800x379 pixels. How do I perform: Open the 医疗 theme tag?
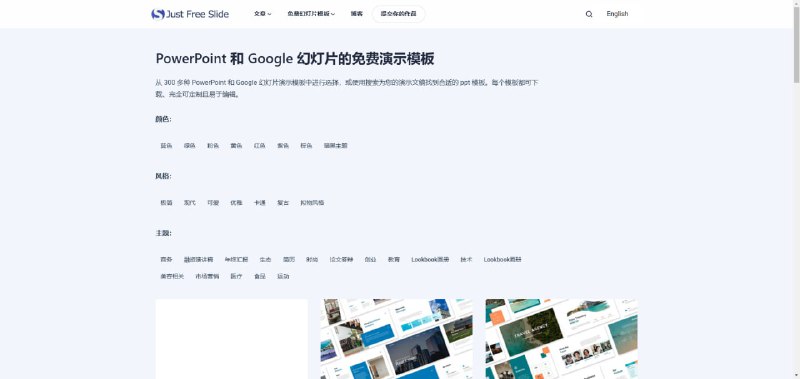236,276
